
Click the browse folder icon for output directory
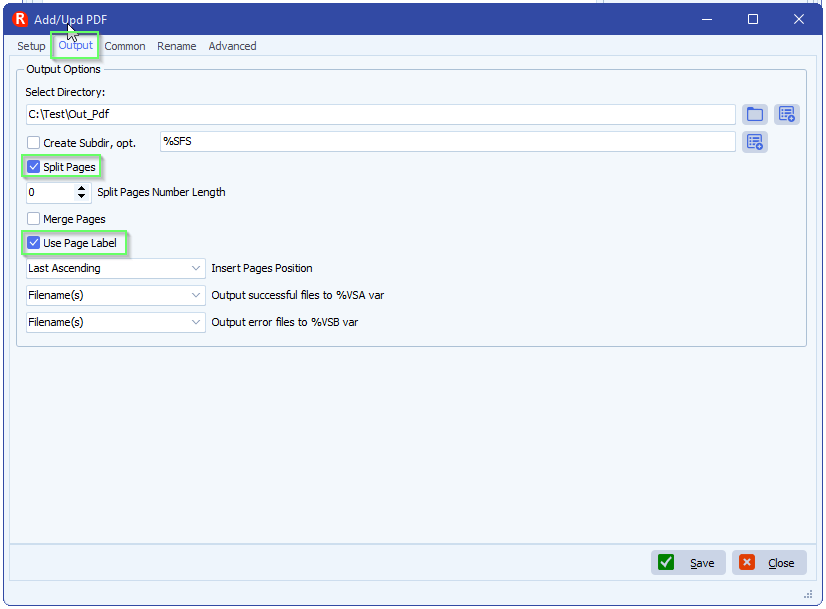[754, 114]
